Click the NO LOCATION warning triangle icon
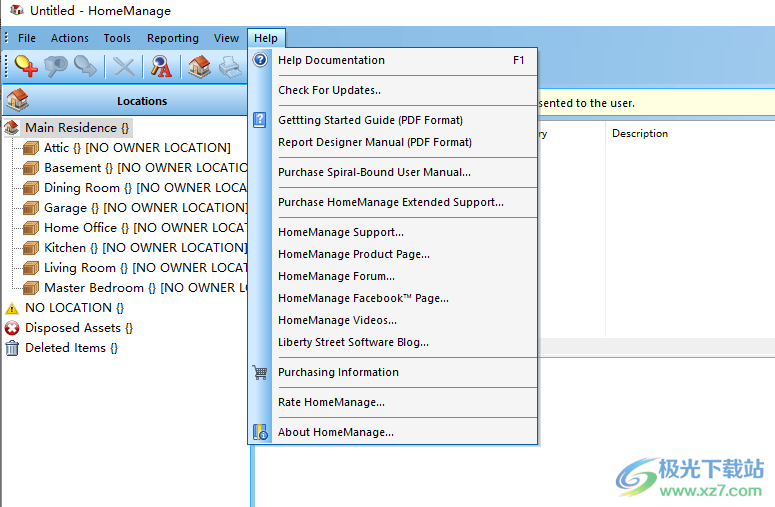The height and width of the screenshot is (507, 775). click(12, 308)
